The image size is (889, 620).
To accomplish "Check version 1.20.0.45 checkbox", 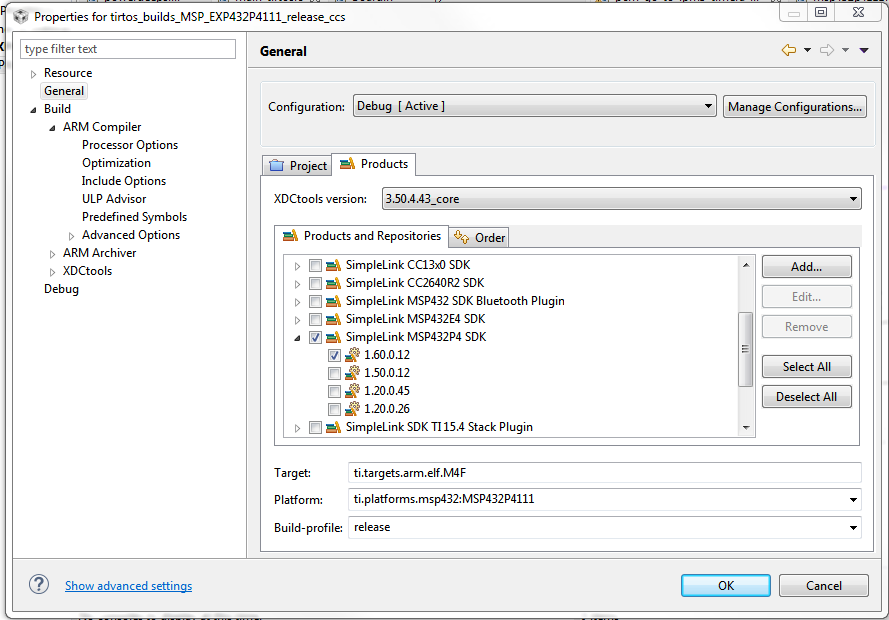I will pos(334,392).
